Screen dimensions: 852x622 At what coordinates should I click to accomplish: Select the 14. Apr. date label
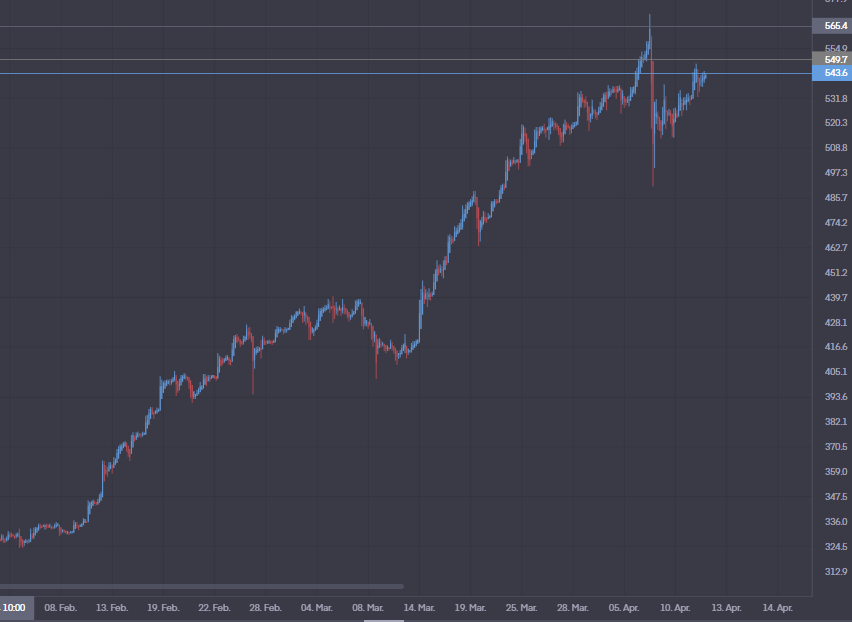click(778, 607)
